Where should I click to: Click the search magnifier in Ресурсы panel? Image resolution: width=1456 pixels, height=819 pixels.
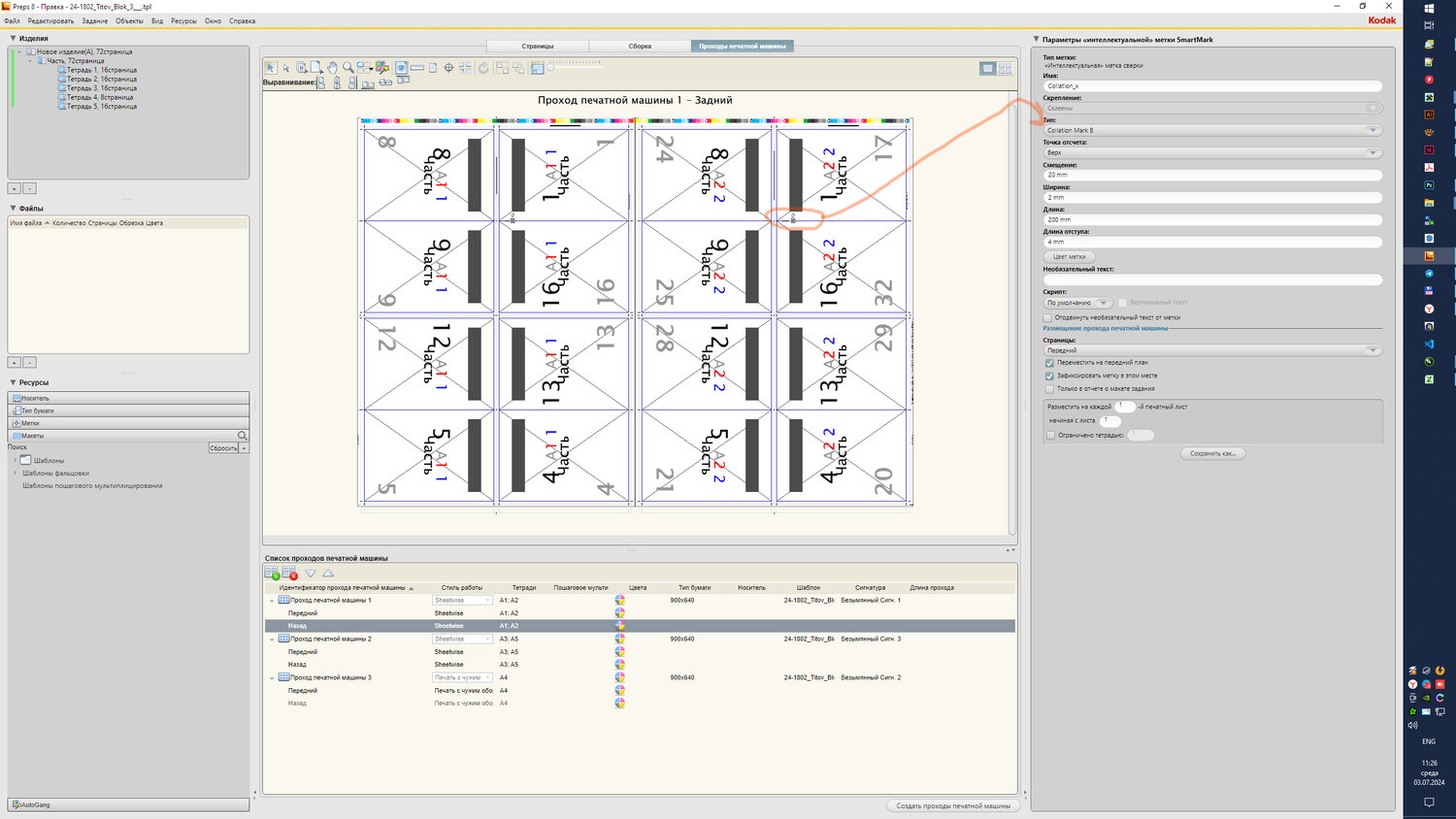[243, 436]
